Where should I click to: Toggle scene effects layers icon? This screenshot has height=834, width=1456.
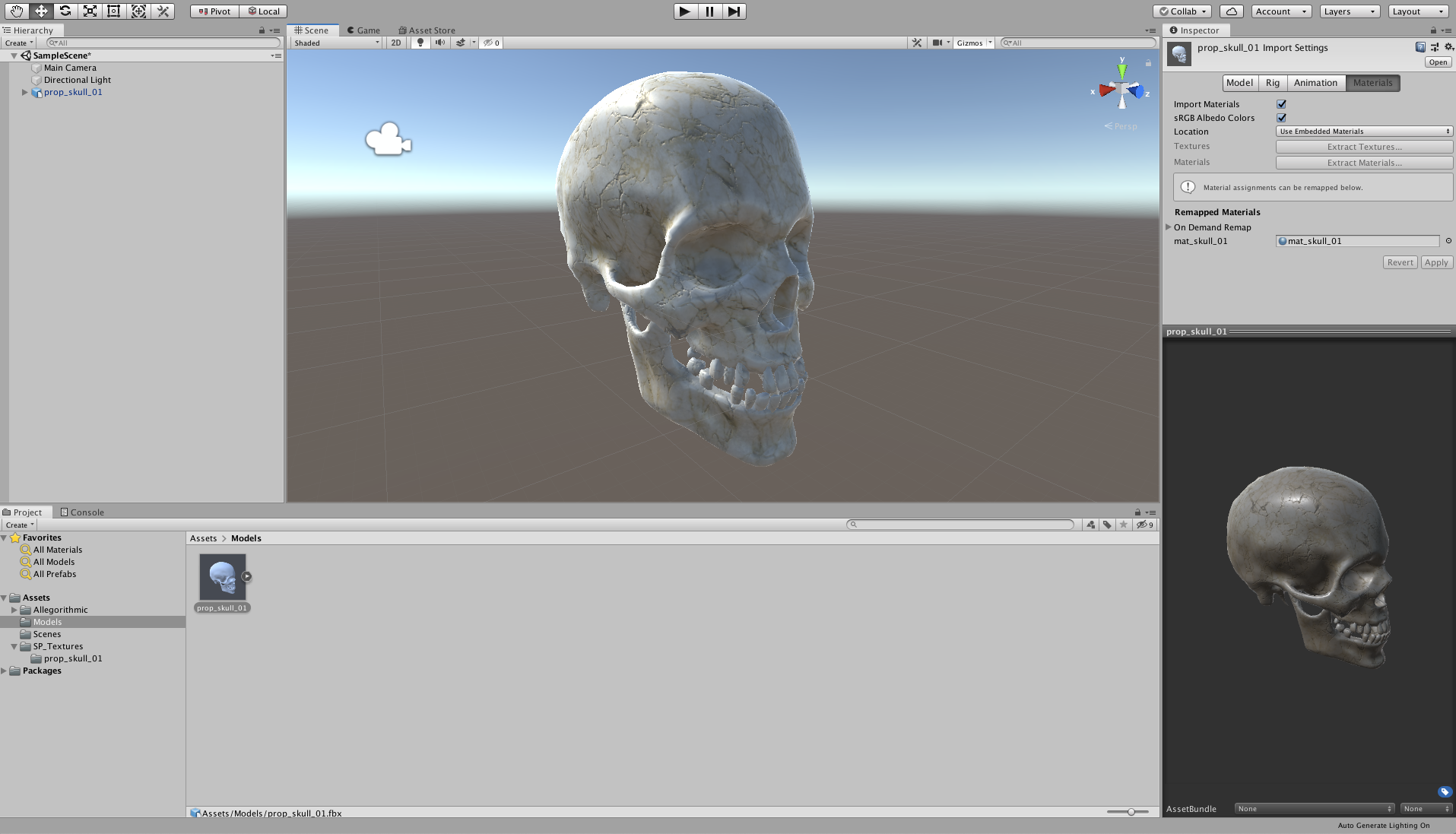pos(461,43)
